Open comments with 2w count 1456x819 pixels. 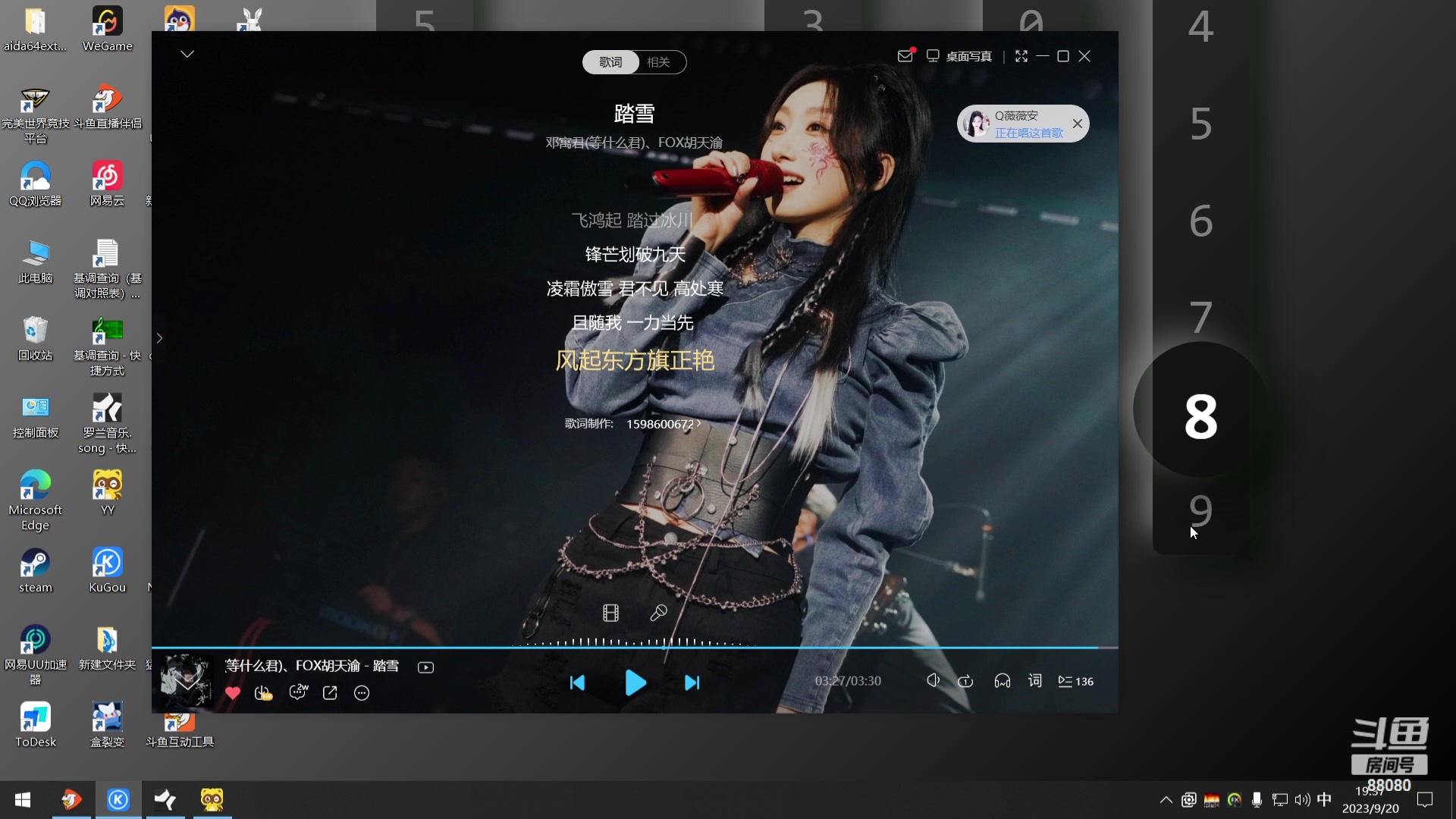pyautogui.click(x=298, y=692)
